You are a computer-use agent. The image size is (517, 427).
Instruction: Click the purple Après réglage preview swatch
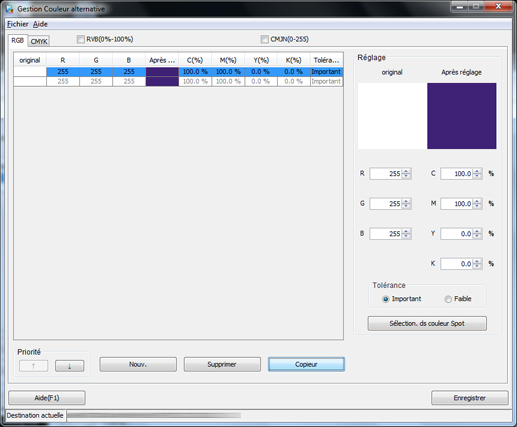462,116
